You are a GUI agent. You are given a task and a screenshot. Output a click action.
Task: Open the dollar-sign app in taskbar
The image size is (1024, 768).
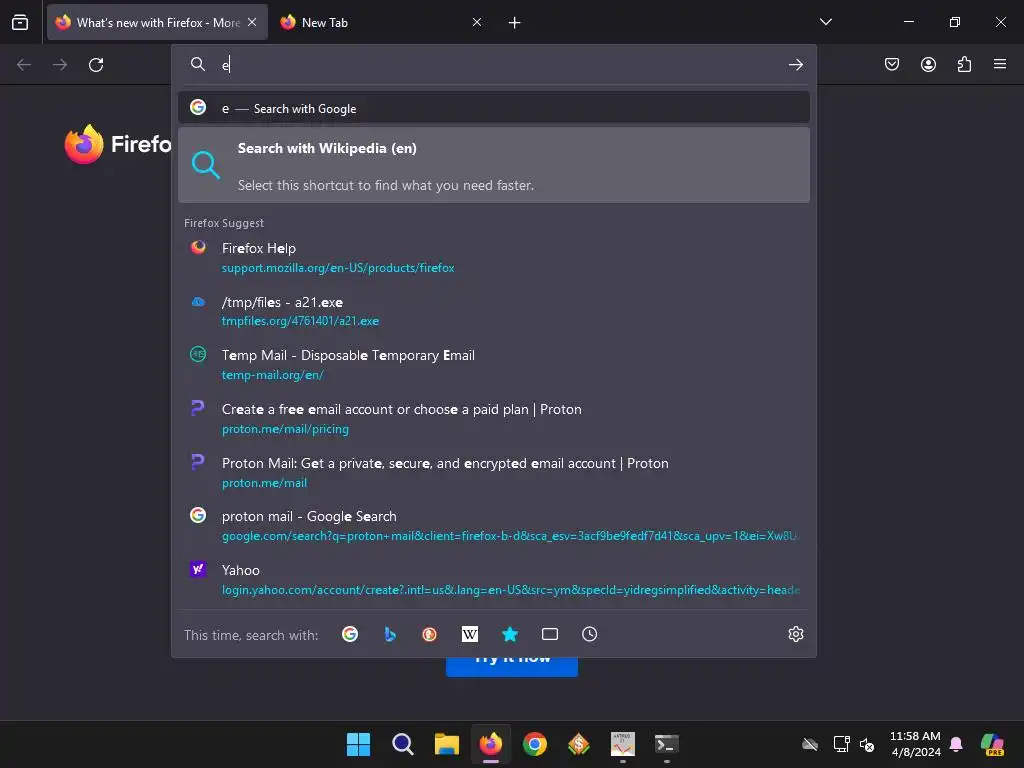pyautogui.click(x=579, y=744)
